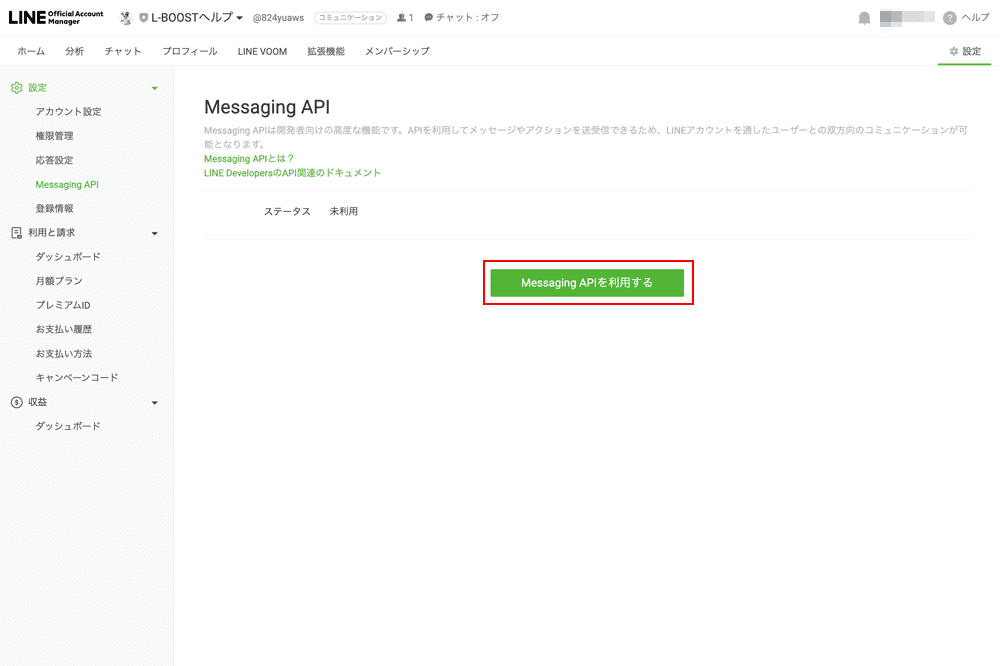Viewport: 1000px width, 666px height.
Task: Collapse the 収益 sidebar section
Action: click(x=154, y=402)
